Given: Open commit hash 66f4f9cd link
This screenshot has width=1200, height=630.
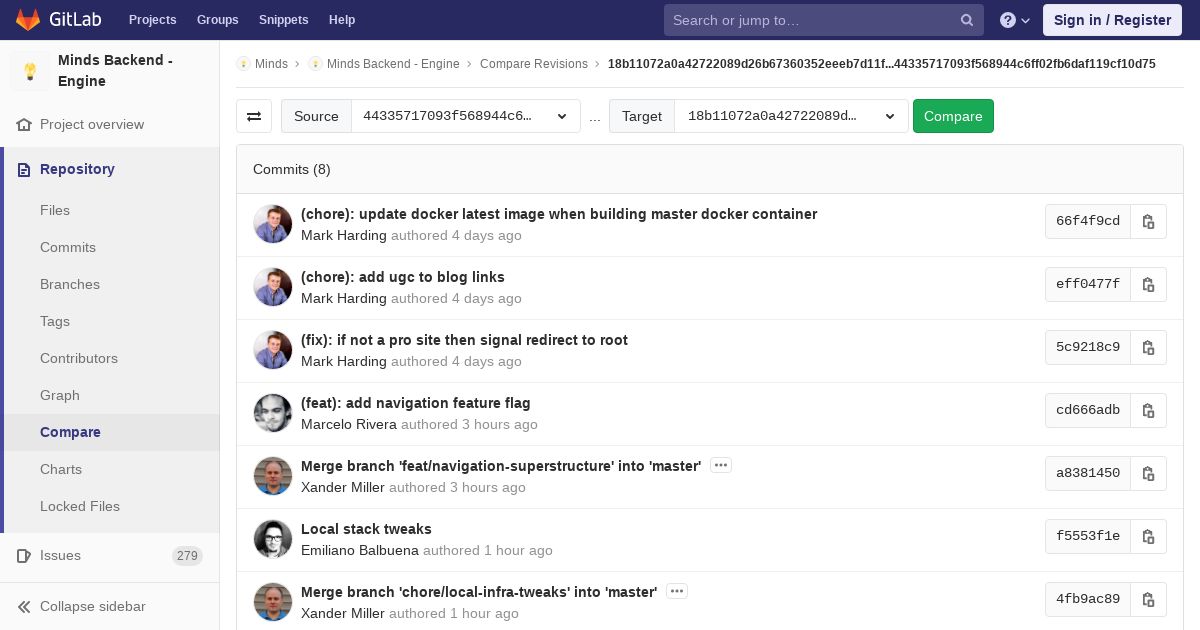Looking at the screenshot, I should pos(1088,221).
